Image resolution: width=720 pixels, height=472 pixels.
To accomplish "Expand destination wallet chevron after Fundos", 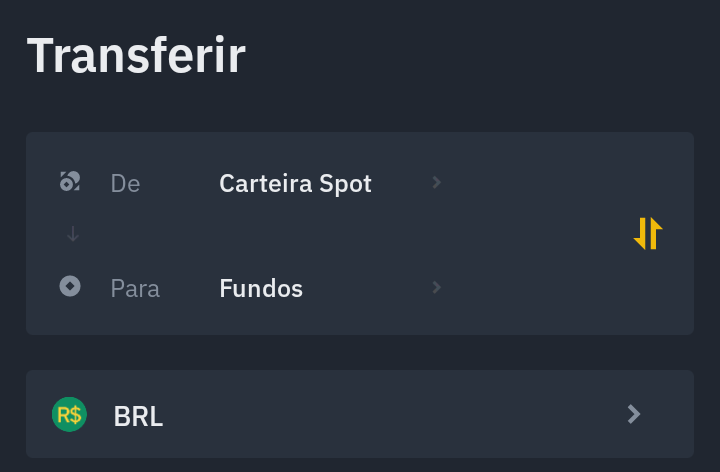I will click(x=437, y=287).
